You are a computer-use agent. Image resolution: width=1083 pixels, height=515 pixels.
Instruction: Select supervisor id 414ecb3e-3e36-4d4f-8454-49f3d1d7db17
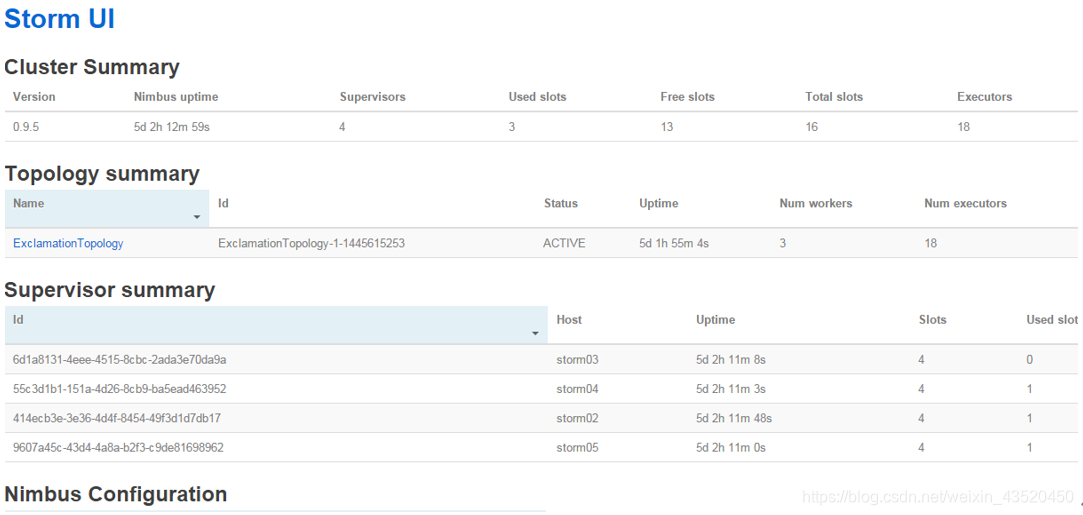117,418
